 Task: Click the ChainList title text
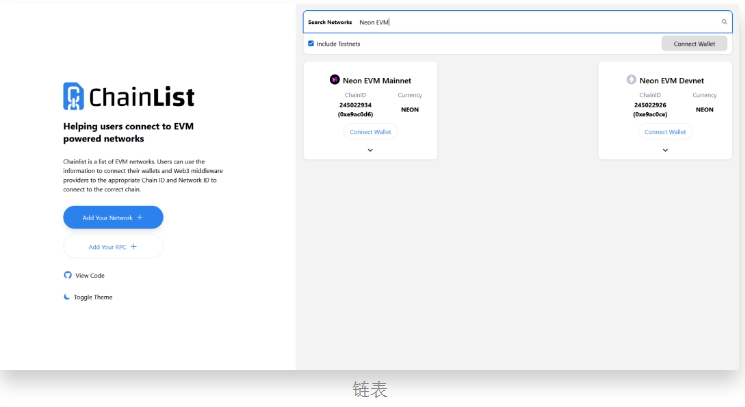click(x=142, y=97)
